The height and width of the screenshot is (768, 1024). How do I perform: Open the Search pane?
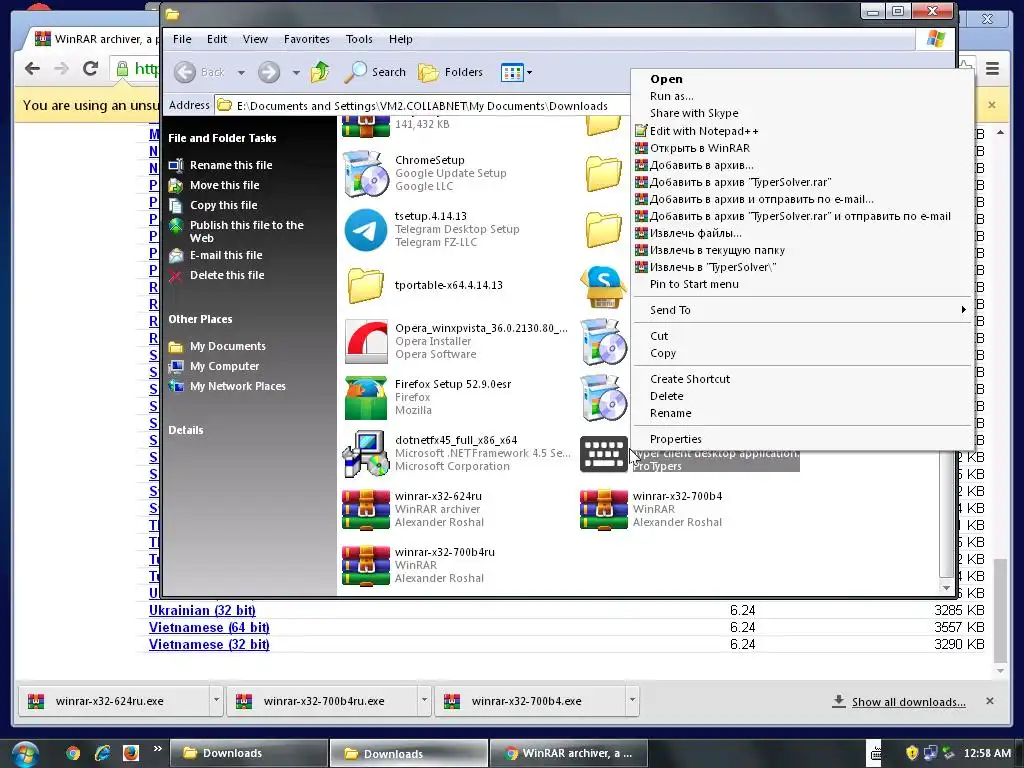375,72
